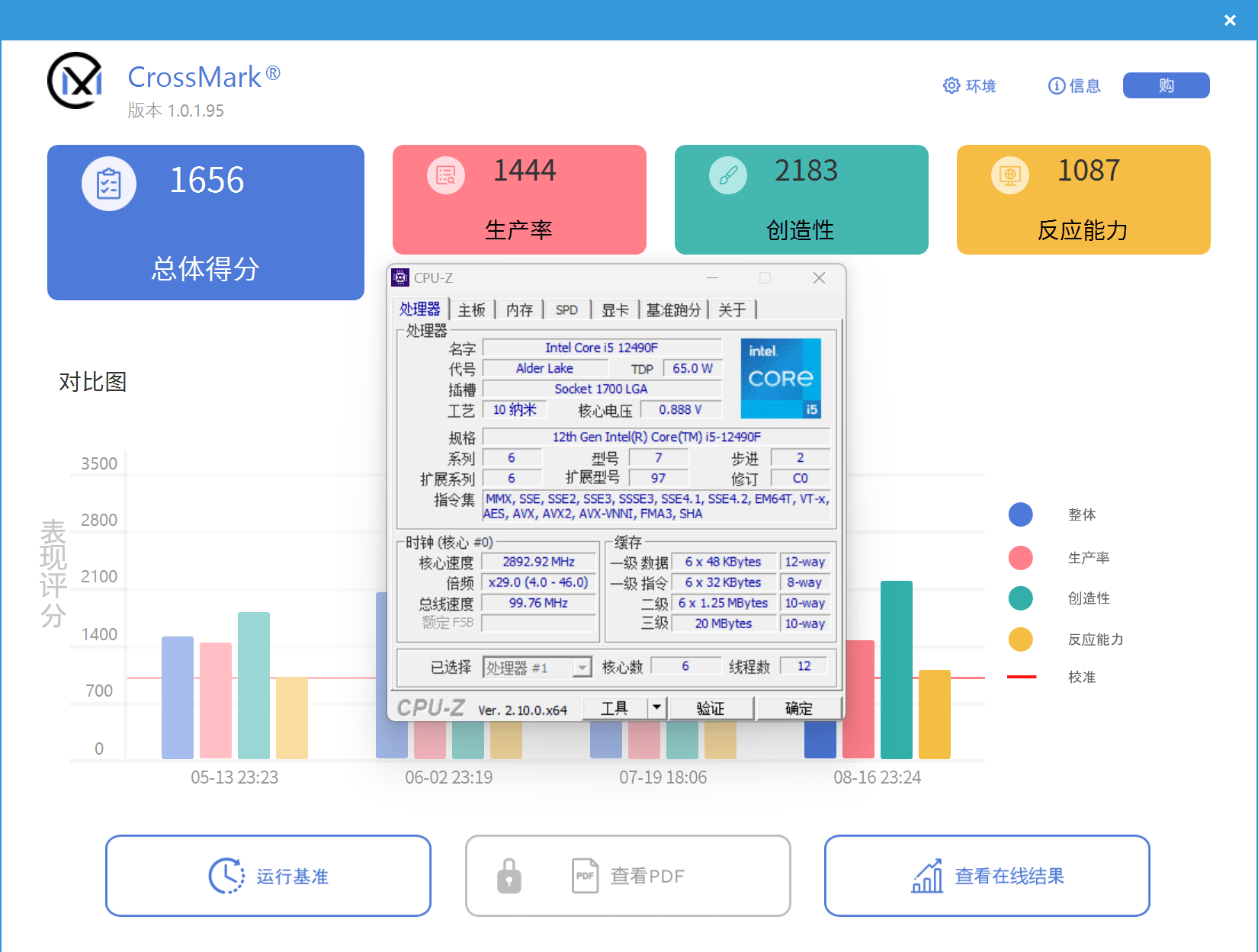This screenshot has height=952, width=1258.
Task: Click the 环境 link text
Action: click(x=980, y=86)
